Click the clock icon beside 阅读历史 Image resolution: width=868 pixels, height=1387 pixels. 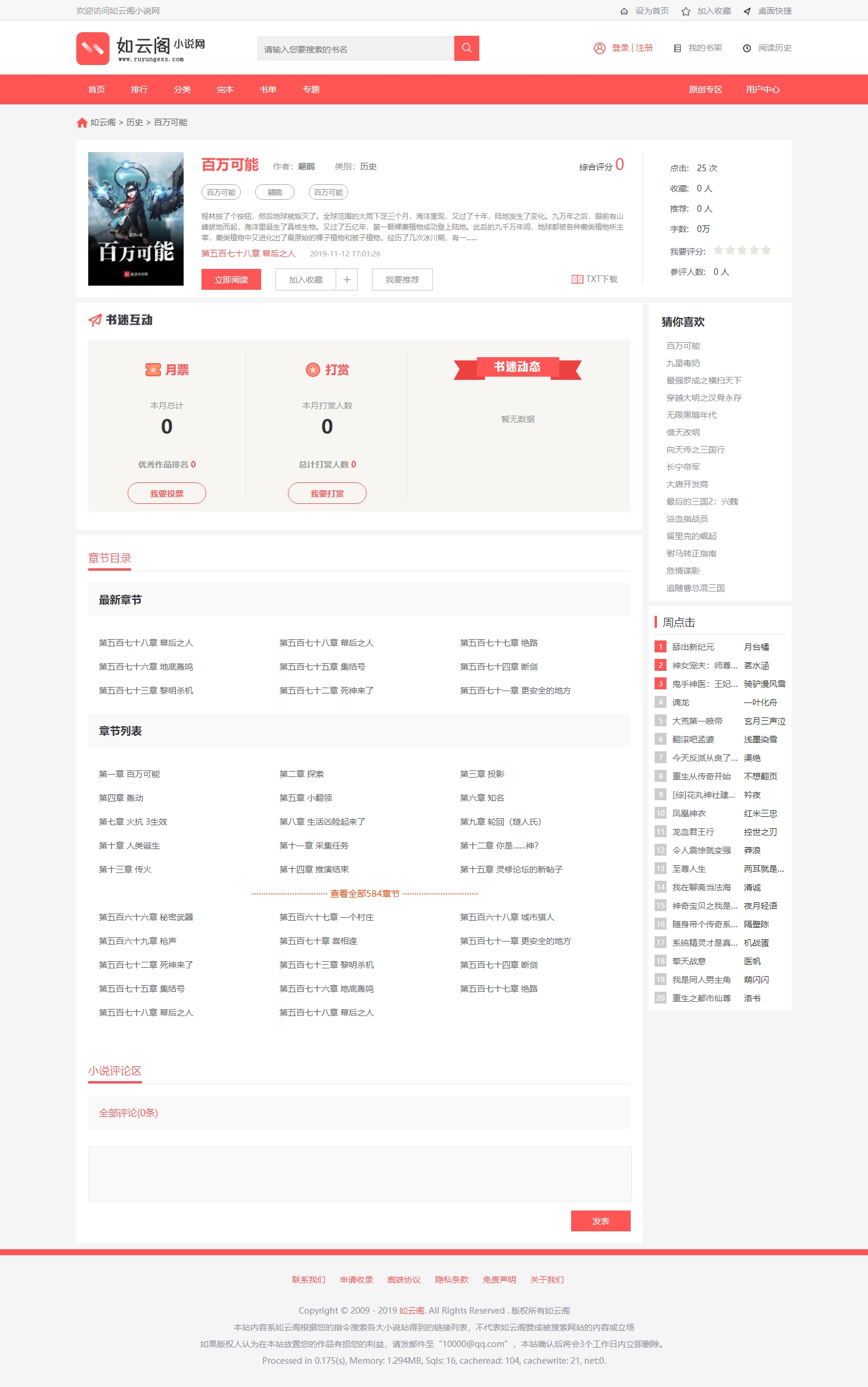coord(747,48)
